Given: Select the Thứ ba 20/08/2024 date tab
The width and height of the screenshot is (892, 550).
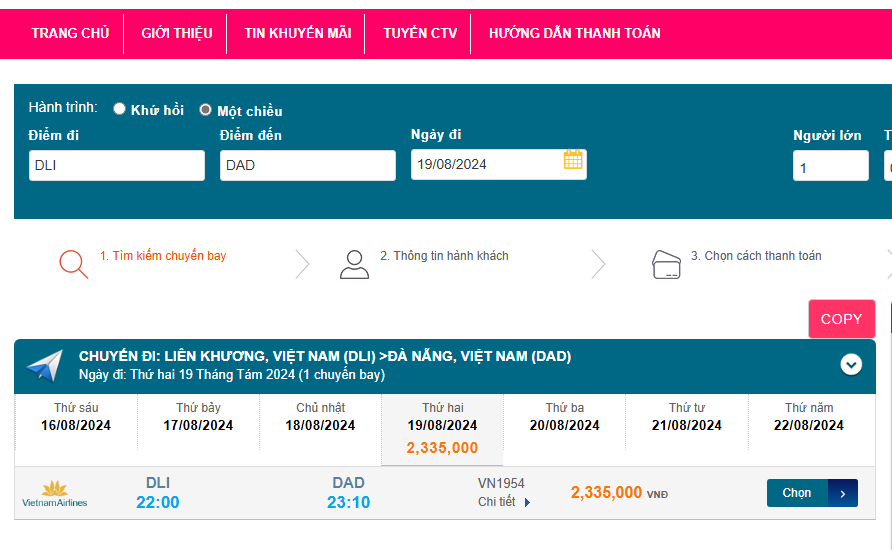Looking at the screenshot, I should 564,417.
